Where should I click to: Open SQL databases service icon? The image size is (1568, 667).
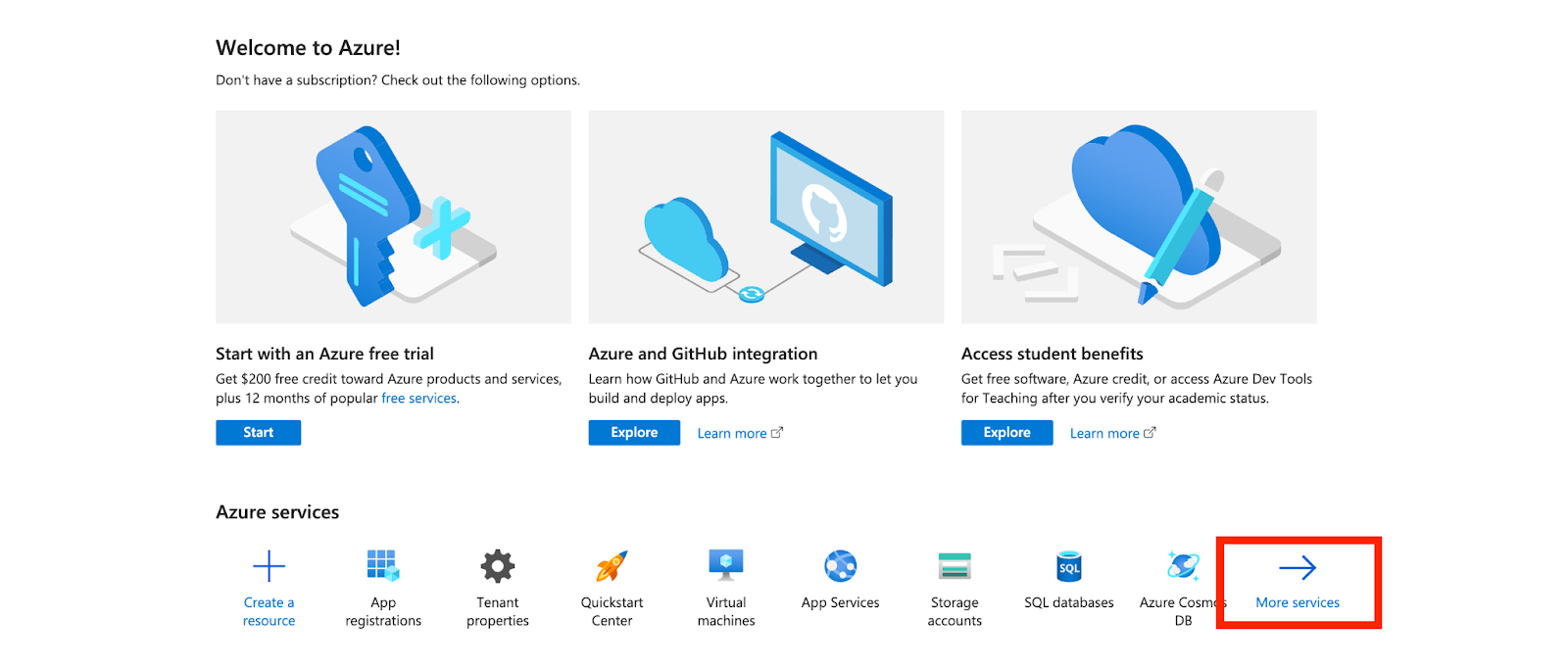click(1069, 566)
